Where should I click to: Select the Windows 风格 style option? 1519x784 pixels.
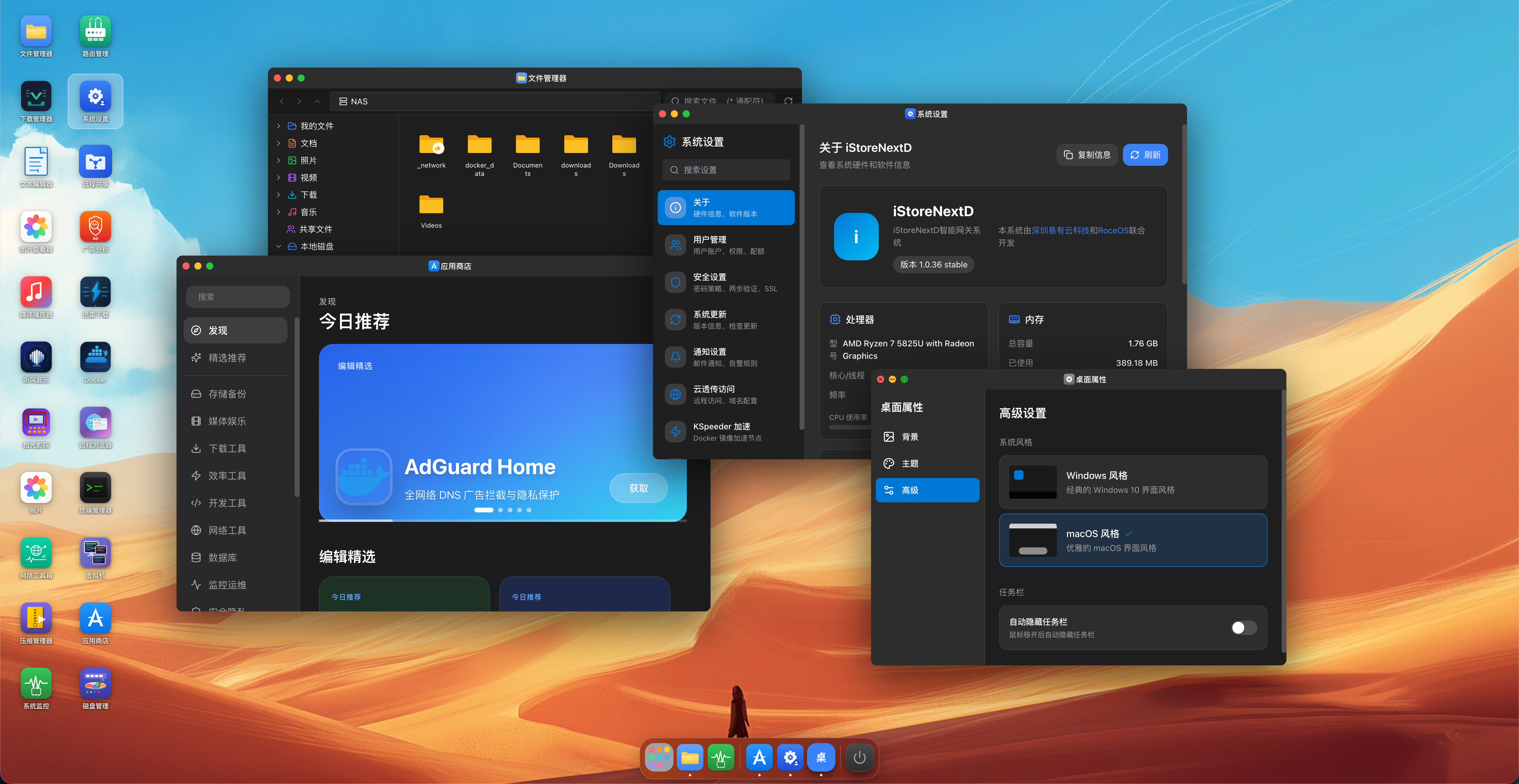(1132, 482)
